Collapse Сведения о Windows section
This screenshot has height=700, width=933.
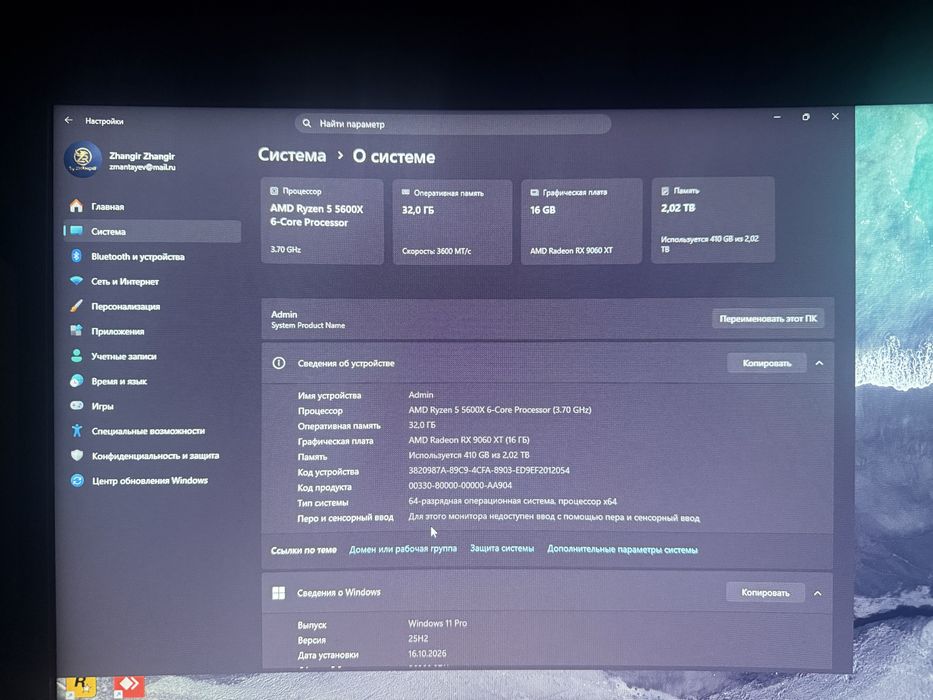point(818,593)
